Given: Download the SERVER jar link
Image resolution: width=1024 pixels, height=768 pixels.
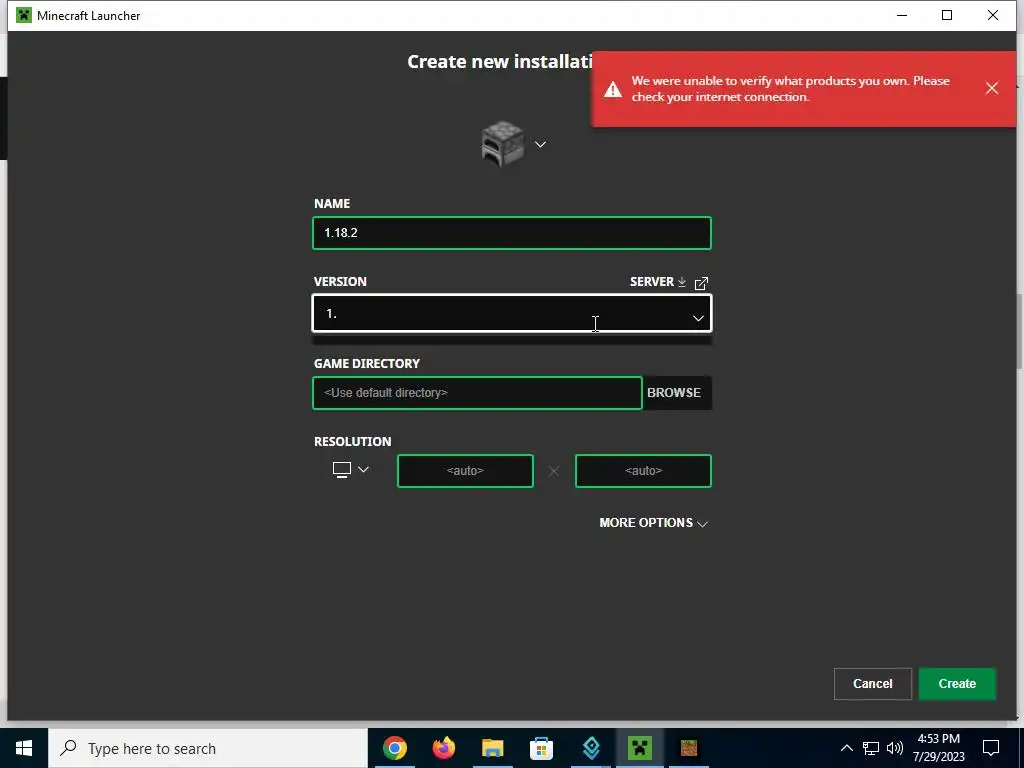Looking at the screenshot, I should pyautogui.click(x=658, y=281).
